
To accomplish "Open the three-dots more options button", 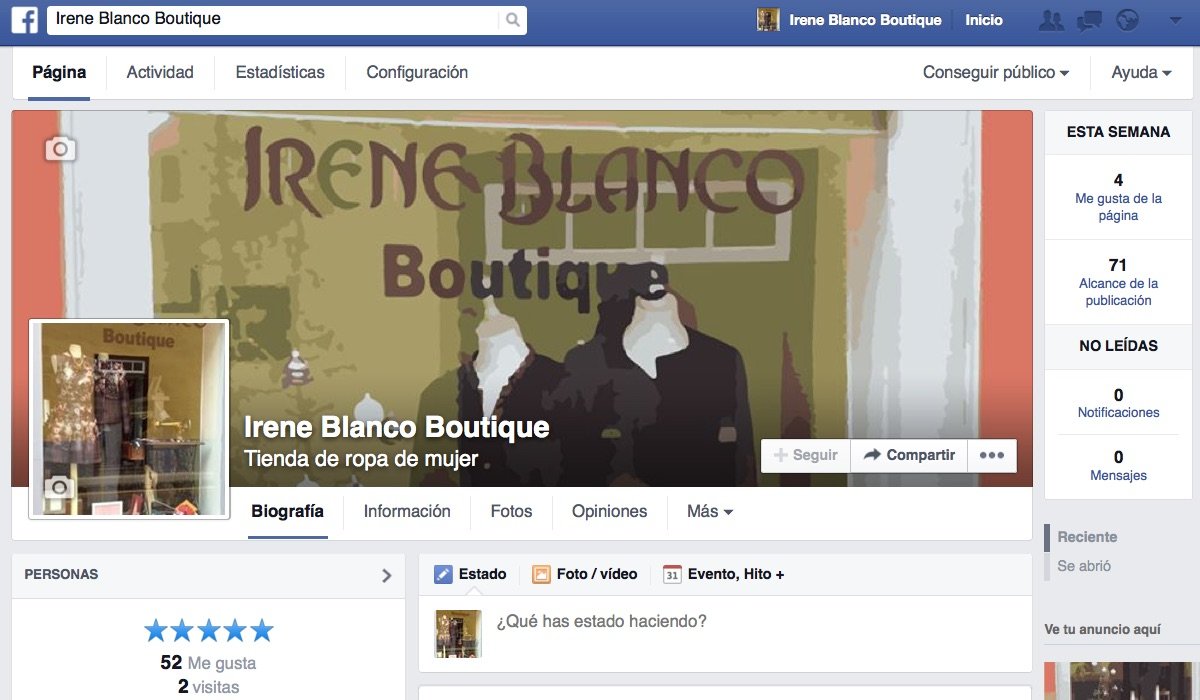I will pos(992,455).
